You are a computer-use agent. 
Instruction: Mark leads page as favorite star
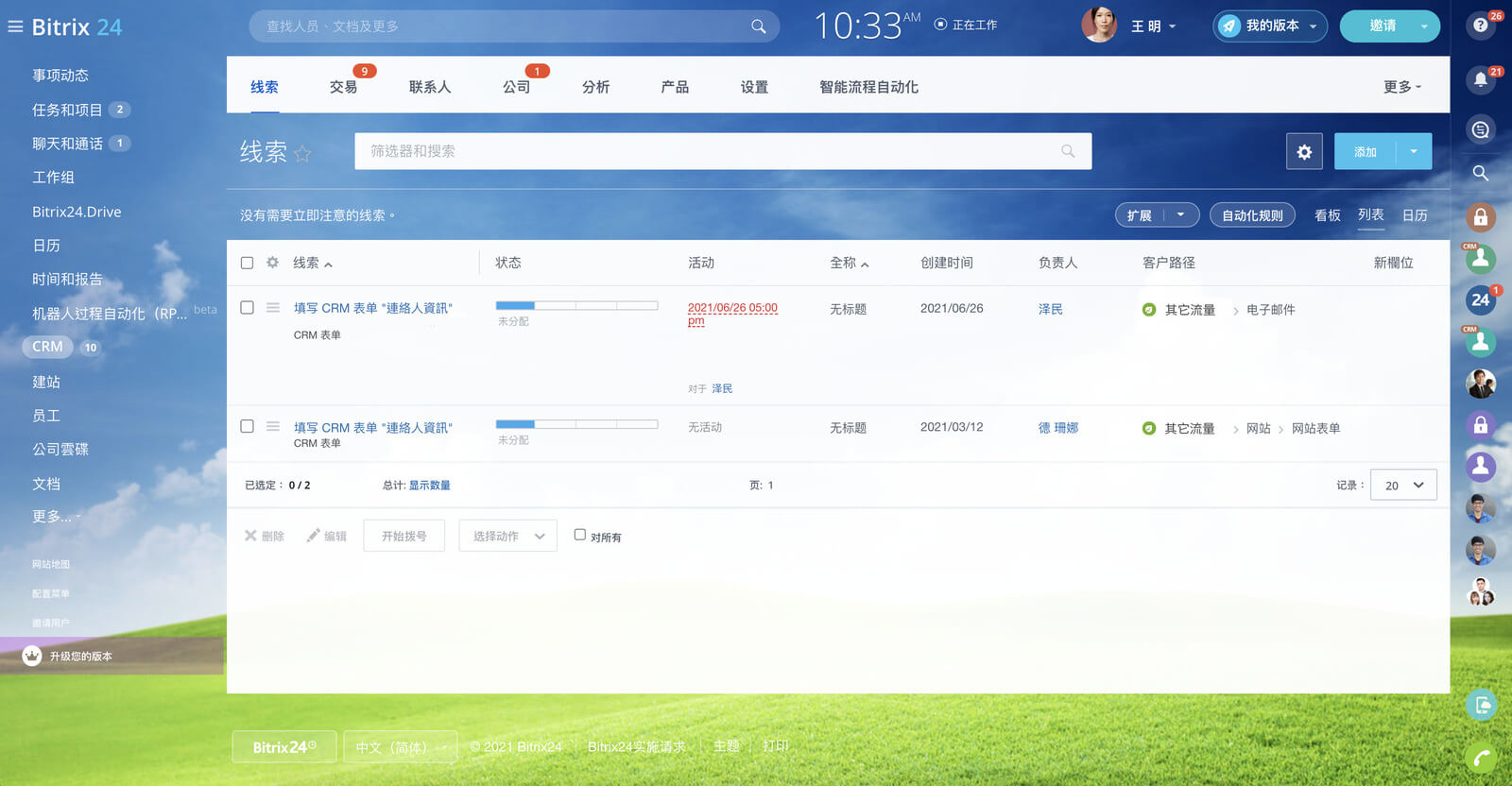[302, 153]
